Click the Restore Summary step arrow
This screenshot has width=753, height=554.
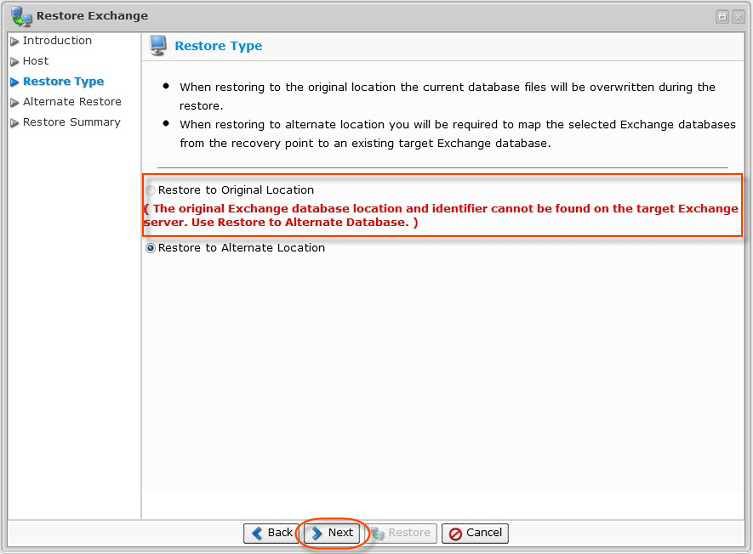coord(14,123)
